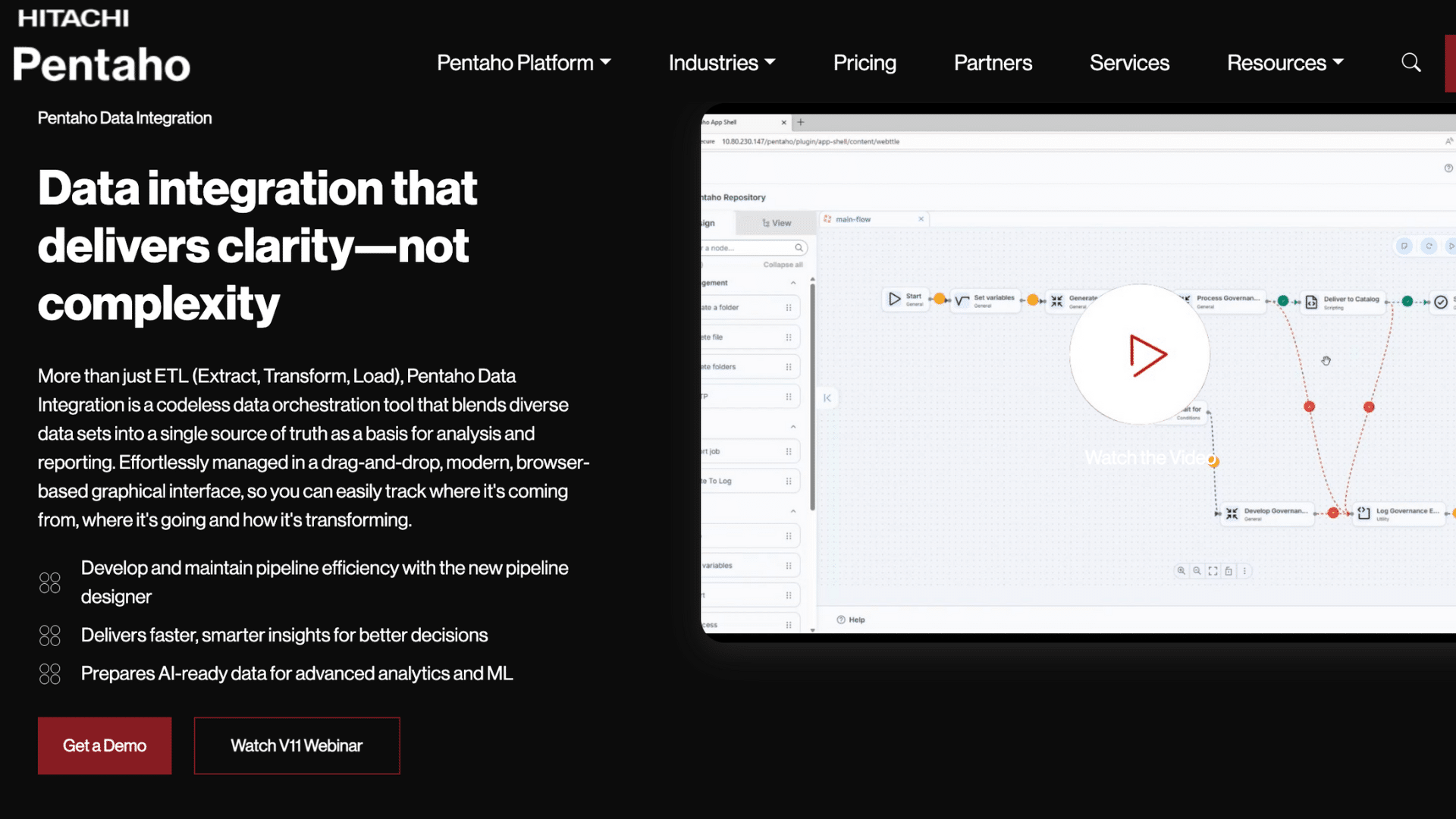Viewport: 1456px width, 819px height.
Task: Select the zoom in icon on the canvas toolbar
Action: [x=1181, y=571]
